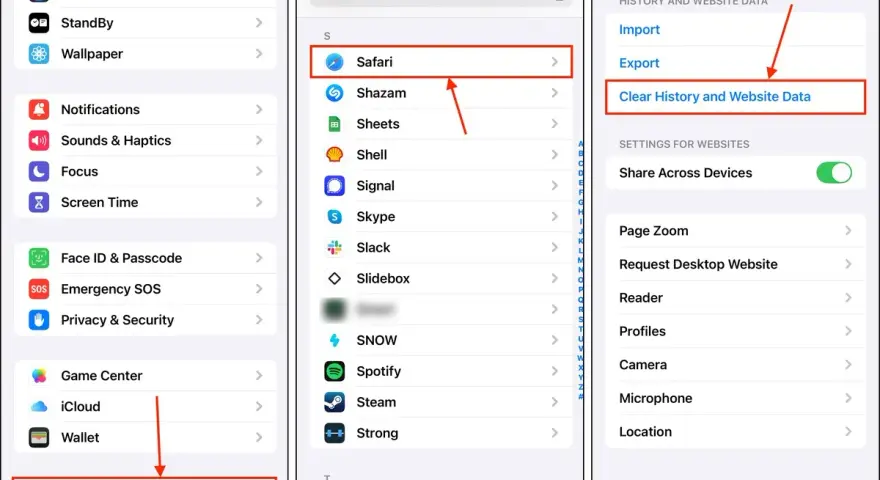The image size is (880, 480).
Task: Tap the Export link
Action: (x=639, y=63)
